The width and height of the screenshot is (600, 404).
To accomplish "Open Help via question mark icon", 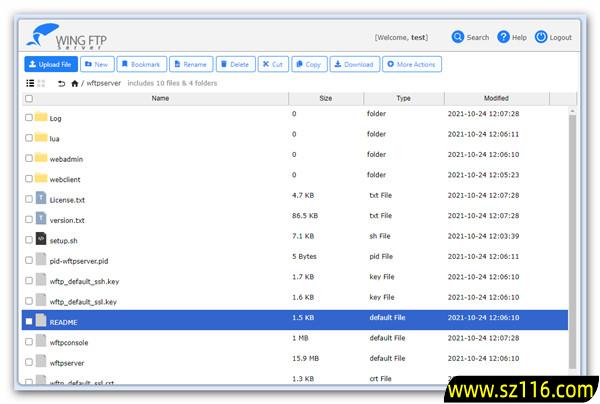I will (504, 37).
